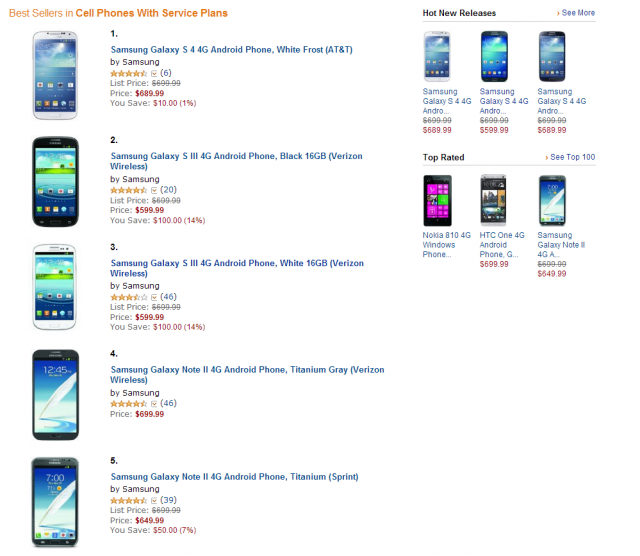Open rating dropdown for Galaxy S 4 White Frost
This screenshot has height=556, width=640.
pos(154,74)
